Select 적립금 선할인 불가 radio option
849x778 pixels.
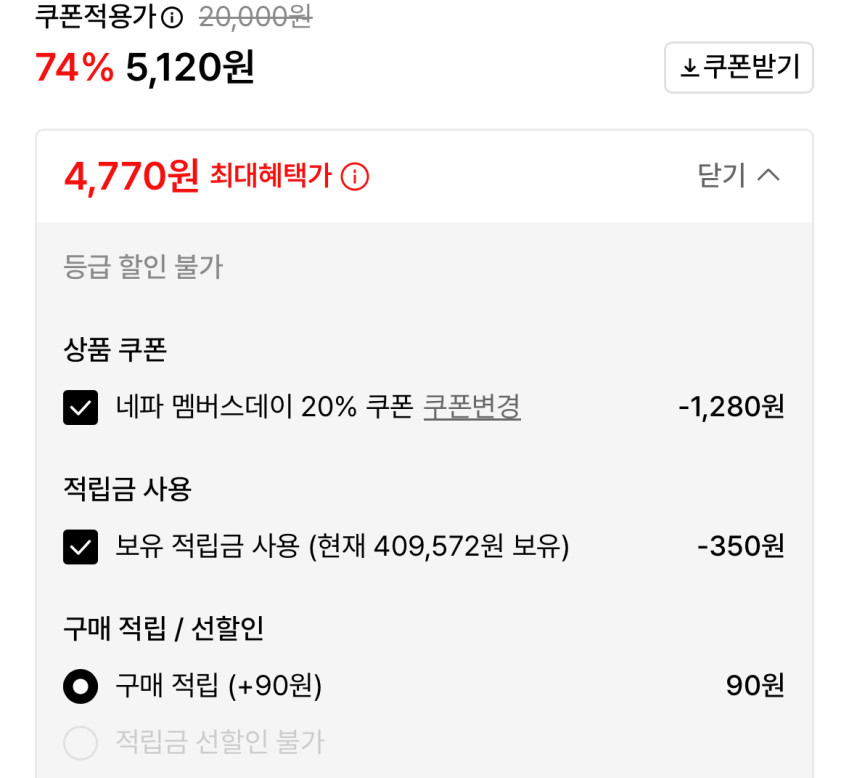pyautogui.click(x=80, y=743)
